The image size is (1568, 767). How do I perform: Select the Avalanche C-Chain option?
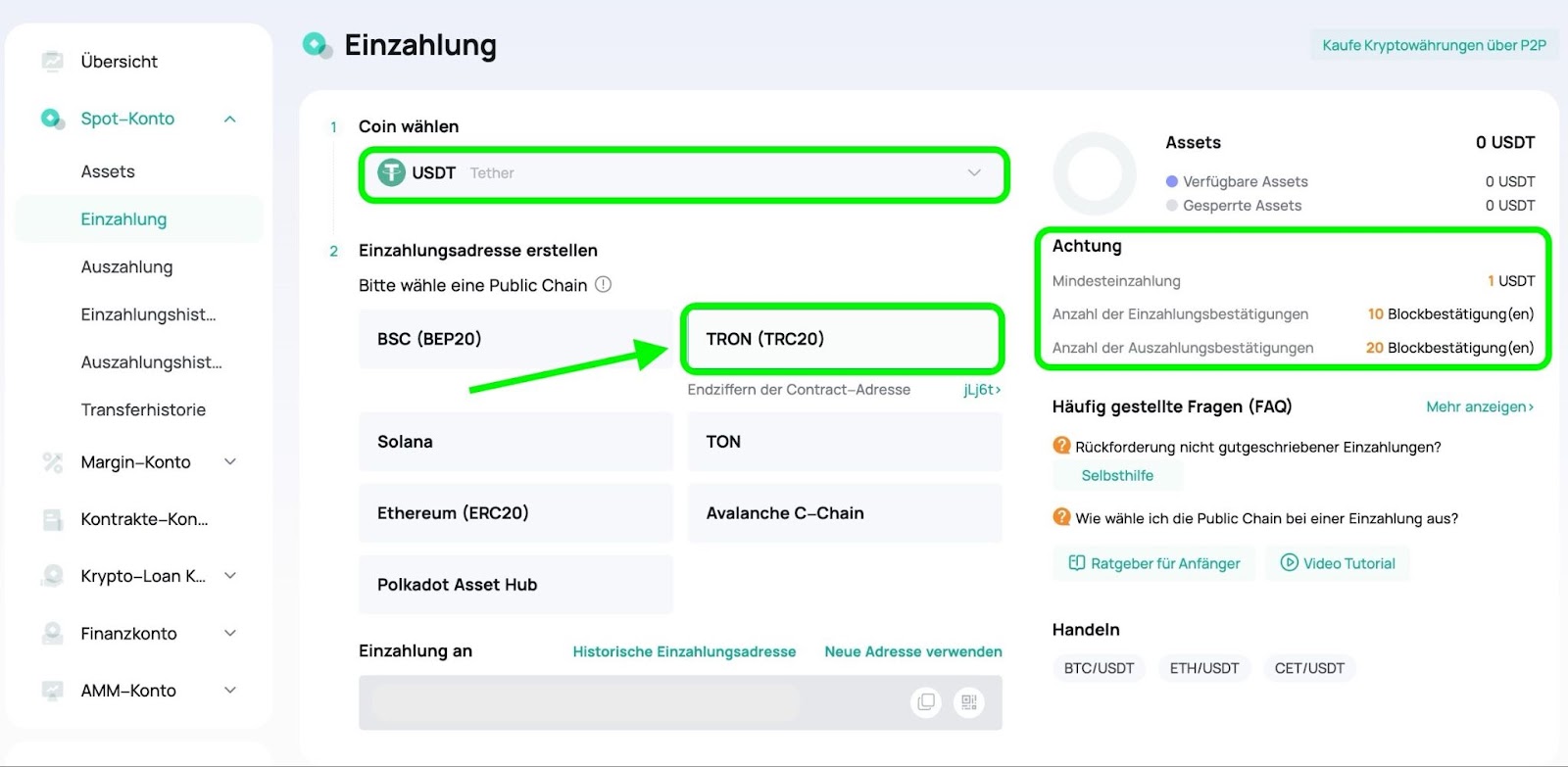pos(845,513)
